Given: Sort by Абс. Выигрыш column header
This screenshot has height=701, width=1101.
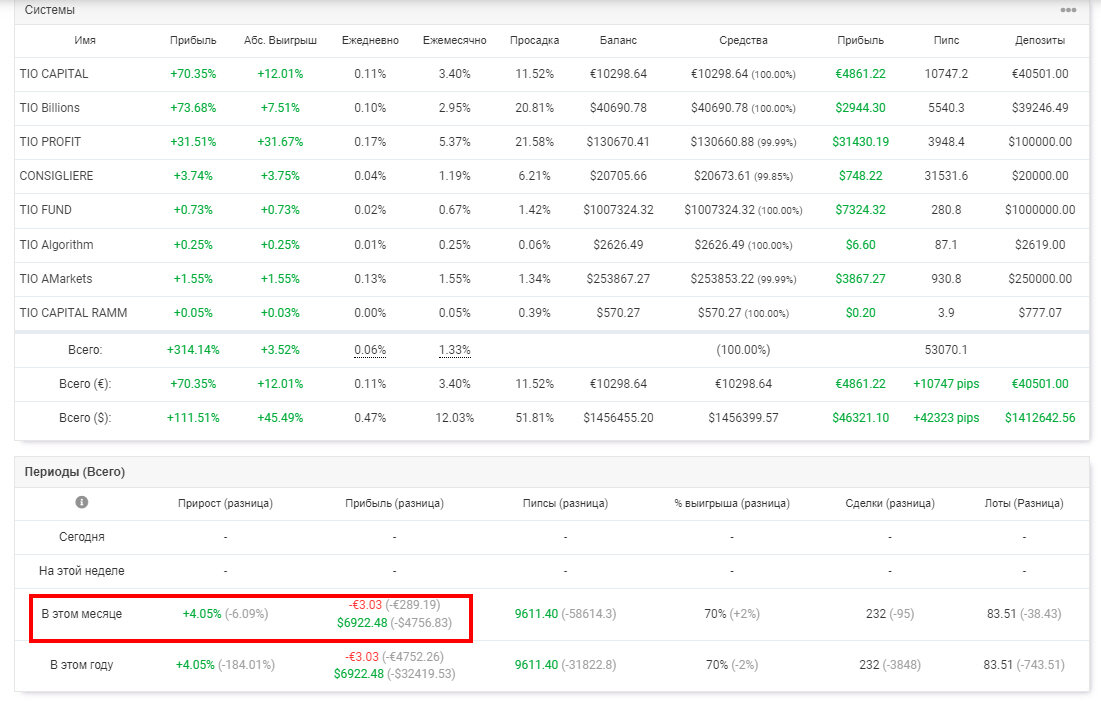Looking at the screenshot, I should [x=280, y=41].
